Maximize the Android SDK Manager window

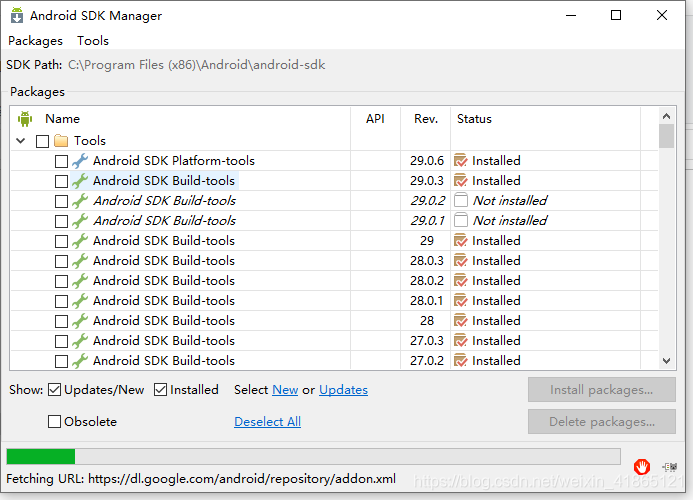[616, 15]
